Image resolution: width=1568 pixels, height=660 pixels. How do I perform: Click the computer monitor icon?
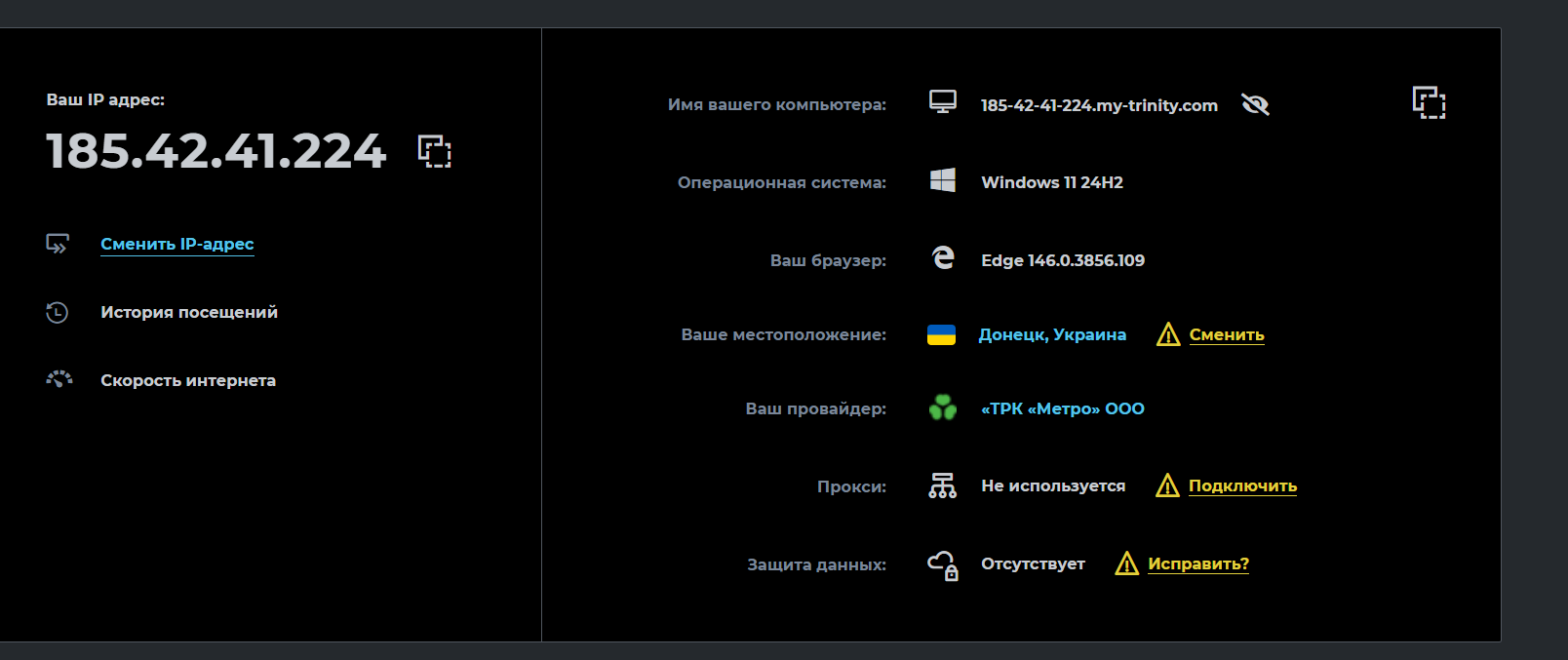coord(942,102)
